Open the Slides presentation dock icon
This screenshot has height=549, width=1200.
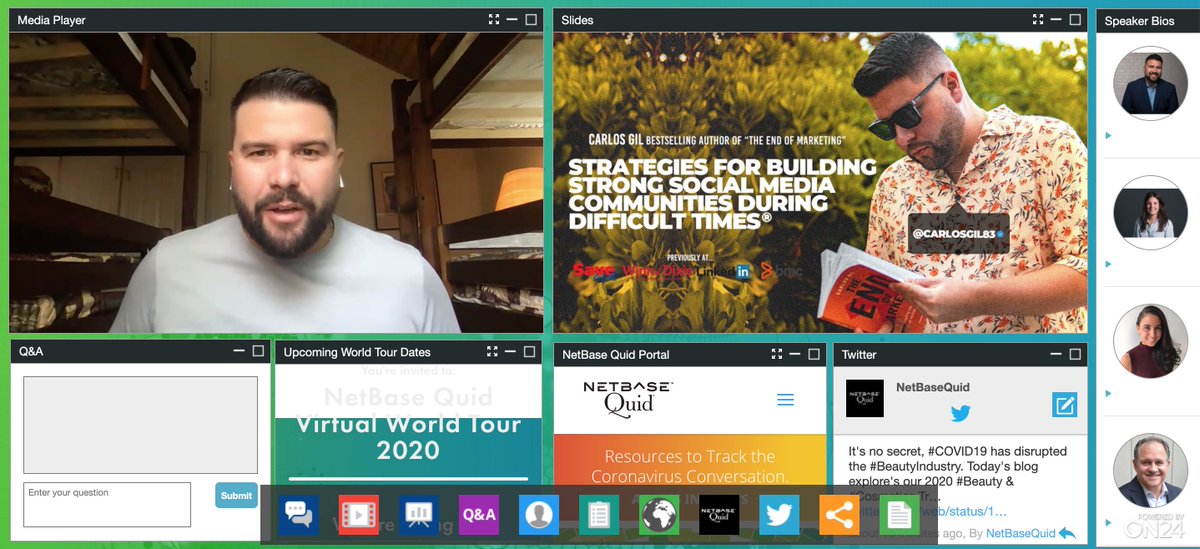coord(419,515)
